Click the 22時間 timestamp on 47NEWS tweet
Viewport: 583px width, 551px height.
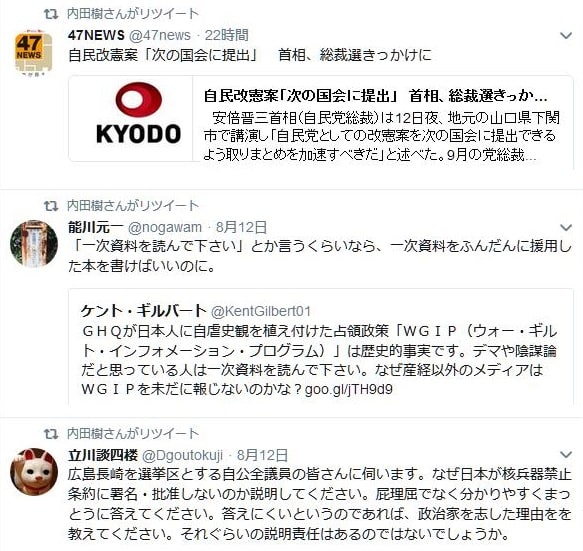(x=227, y=35)
